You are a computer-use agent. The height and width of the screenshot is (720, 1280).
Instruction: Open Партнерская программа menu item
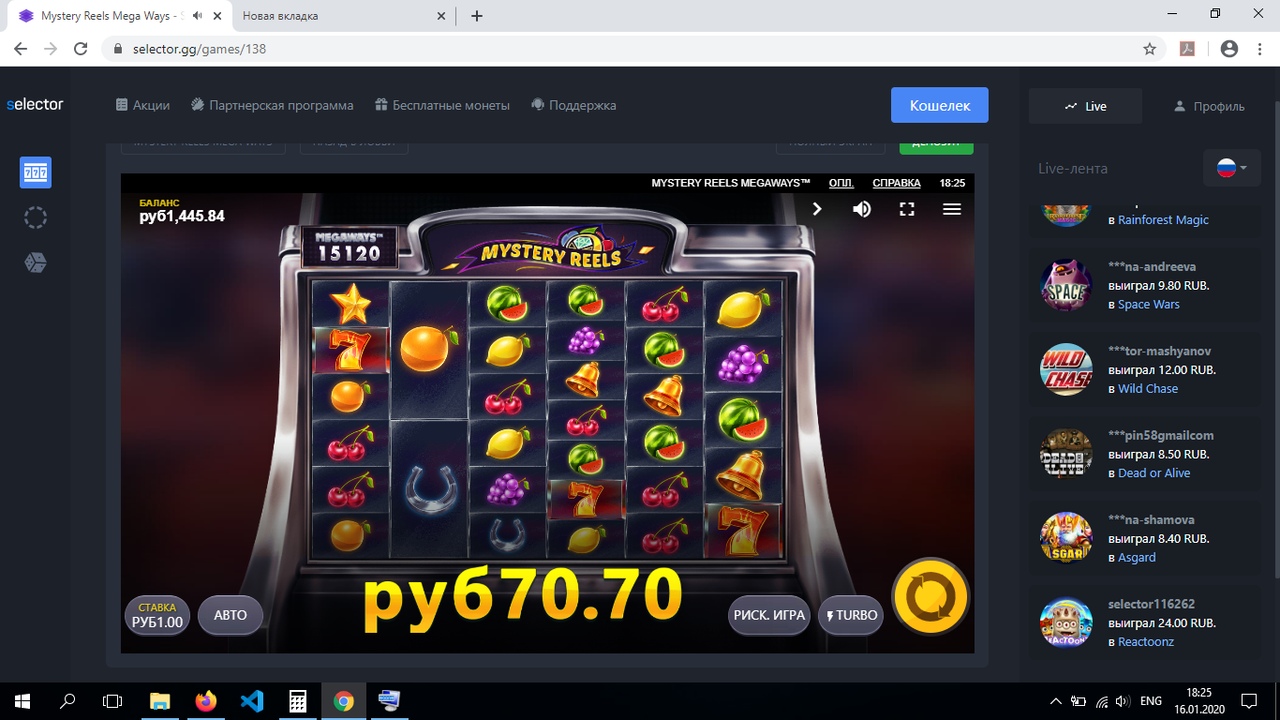[x=273, y=105]
